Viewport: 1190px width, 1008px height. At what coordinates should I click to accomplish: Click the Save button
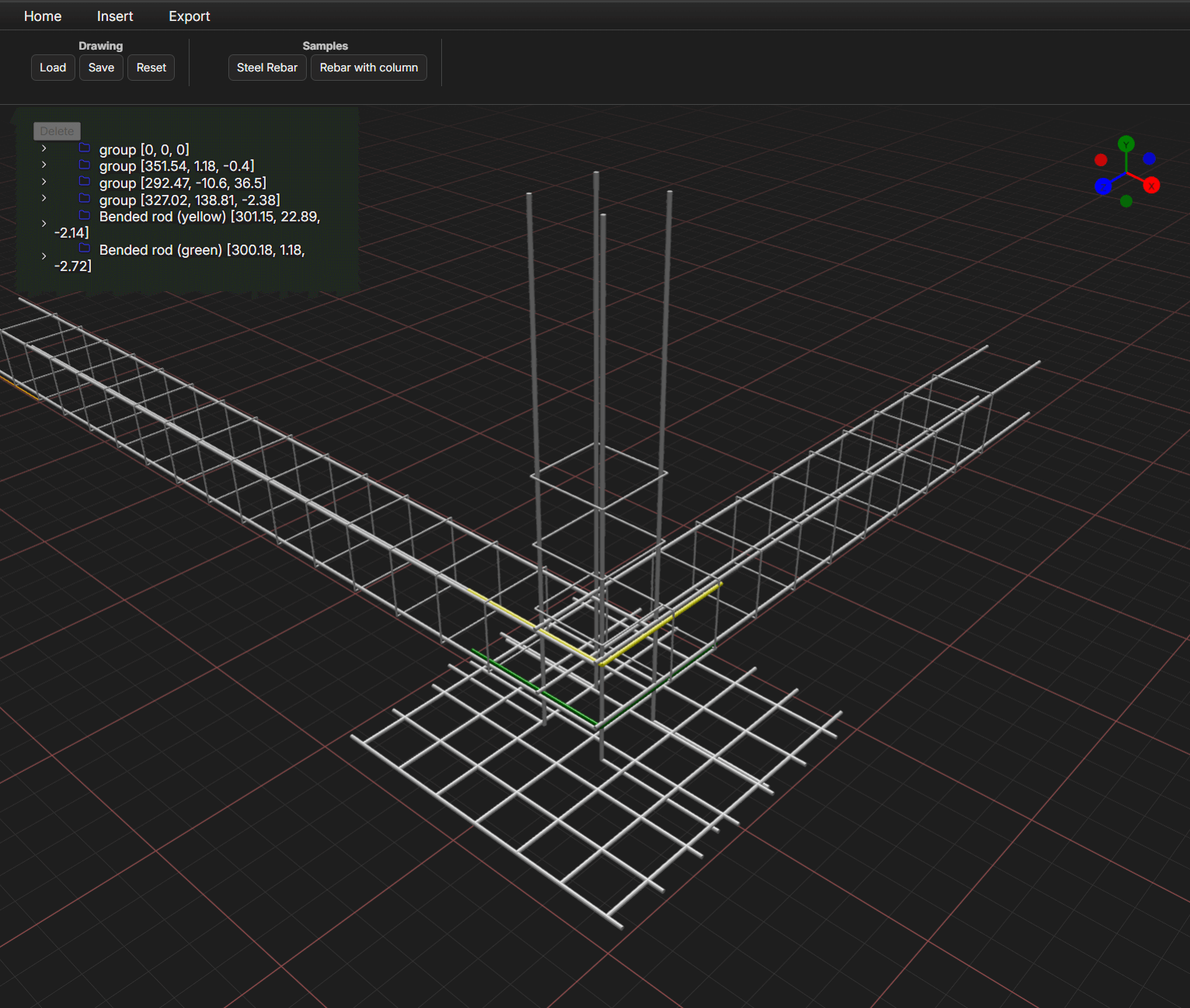point(101,68)
